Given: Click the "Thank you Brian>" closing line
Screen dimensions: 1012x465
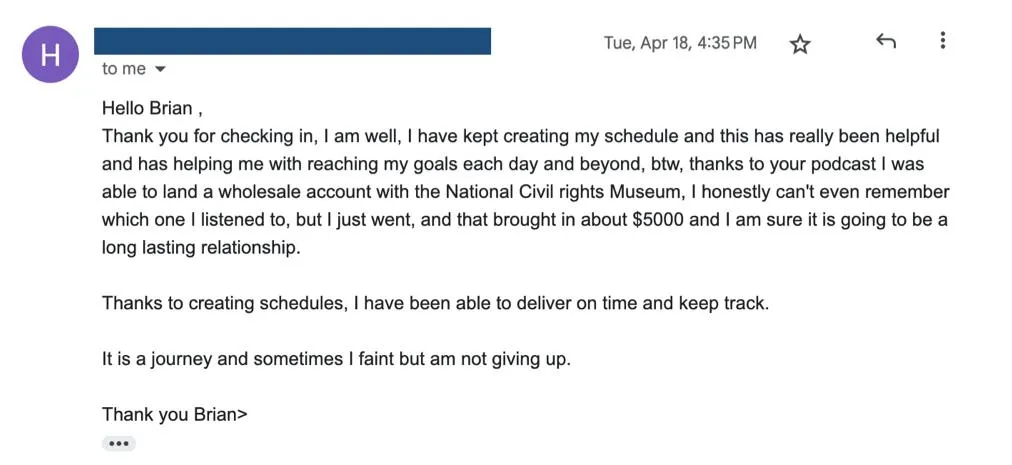Looking at the screenshot, I should point(174,414).
